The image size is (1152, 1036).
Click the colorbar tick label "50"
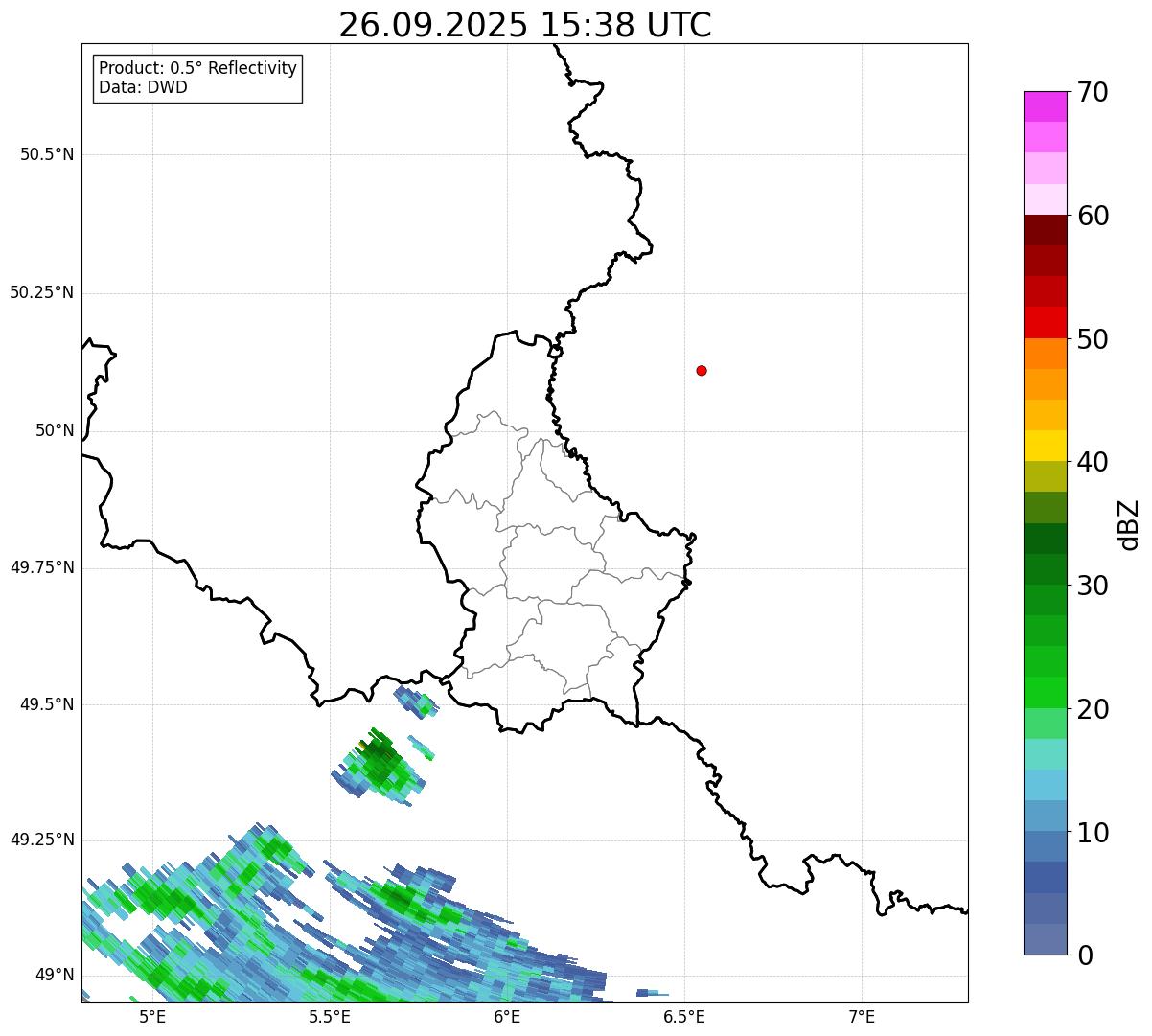(1093, 339)
